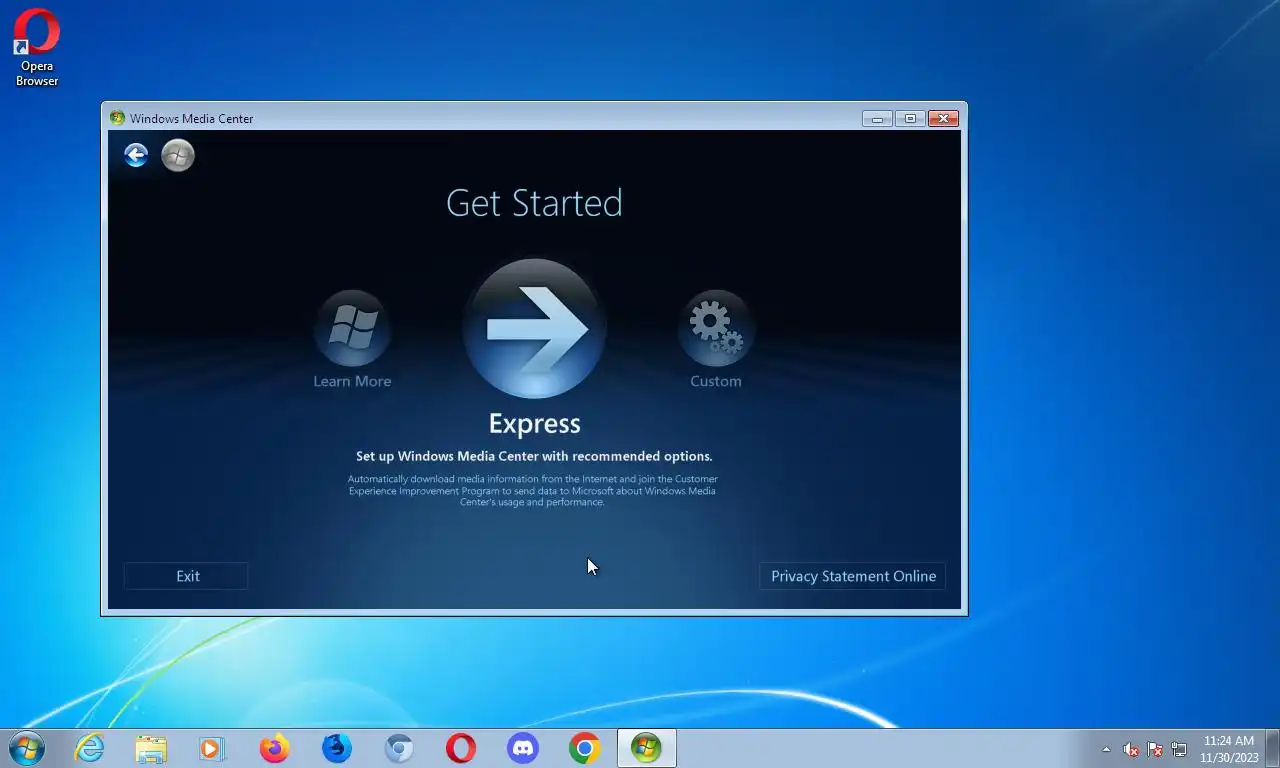1280x768 pixels.
Task: Click the Get Started heading
Action: [x=534, y=203]
